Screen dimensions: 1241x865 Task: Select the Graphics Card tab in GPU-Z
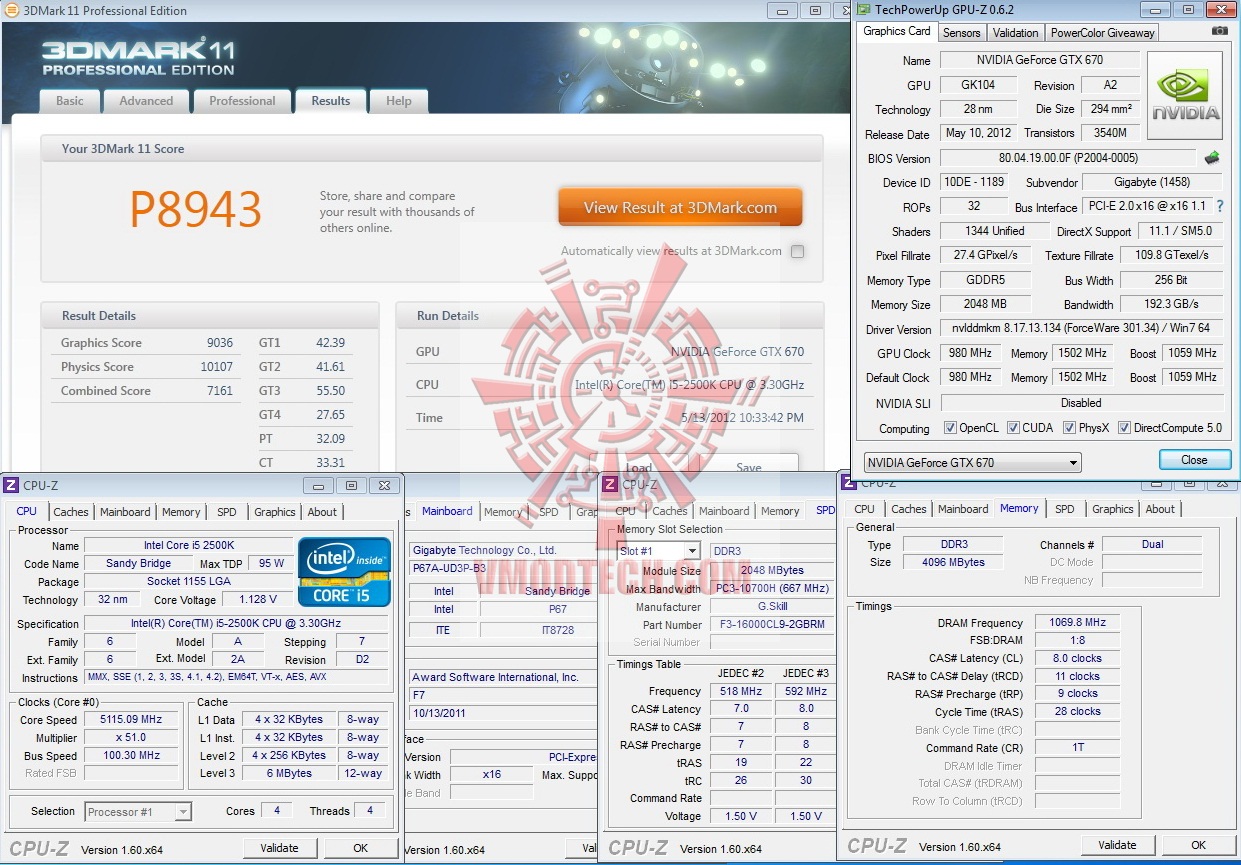point(897,31)
